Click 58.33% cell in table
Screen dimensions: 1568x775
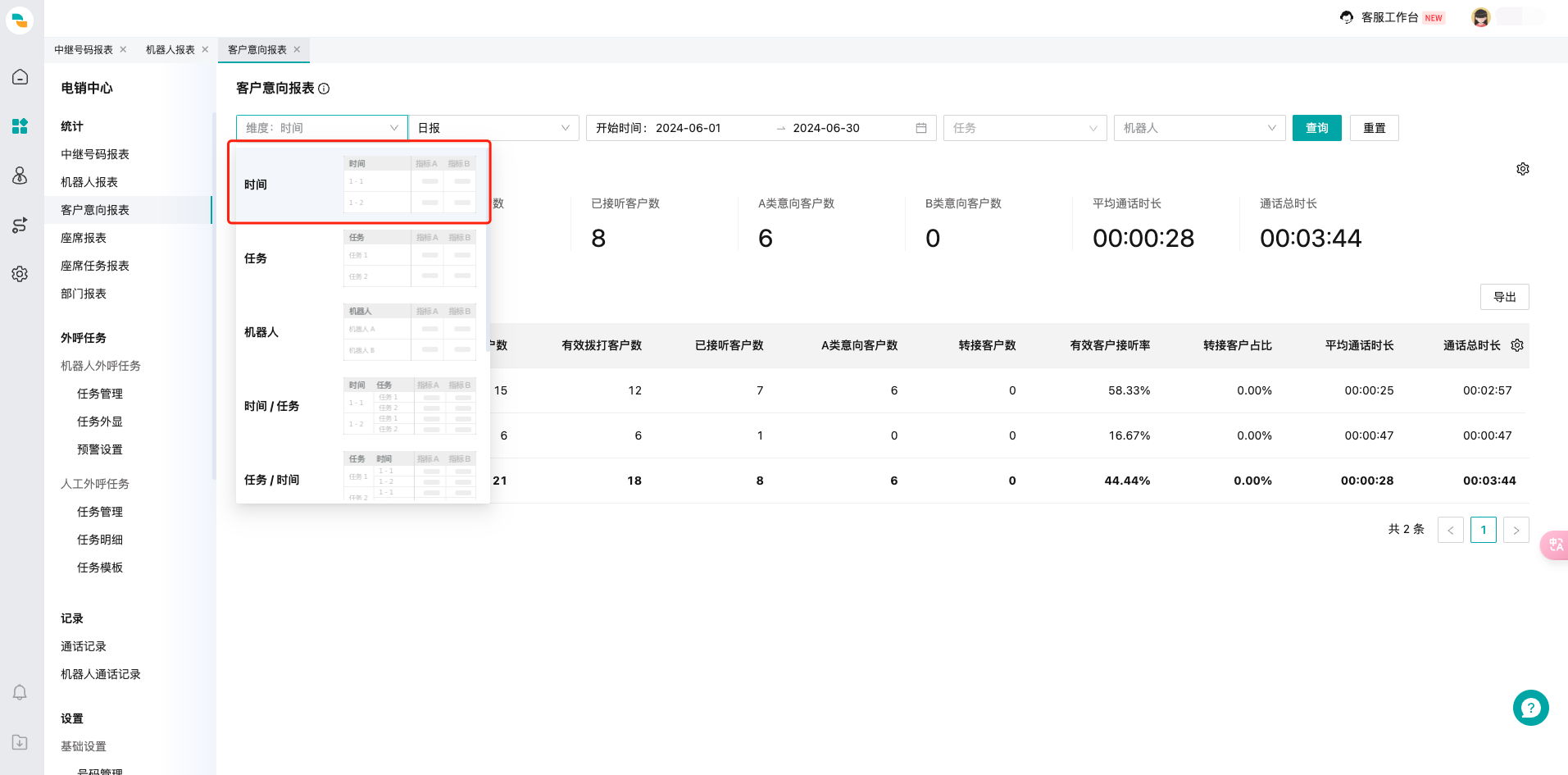tap(1129, 390)
